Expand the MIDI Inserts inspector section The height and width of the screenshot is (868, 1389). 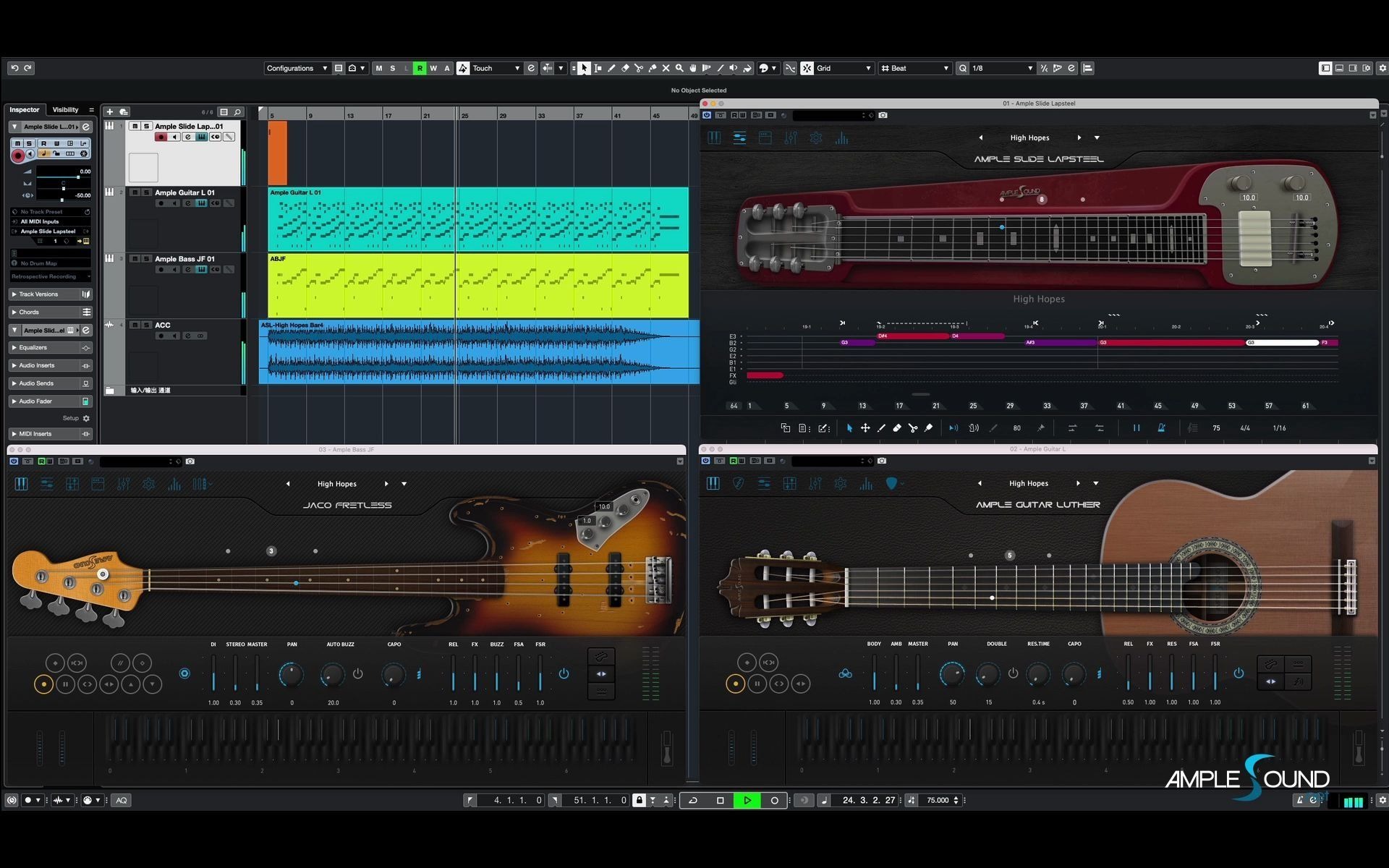click(49, 434)
